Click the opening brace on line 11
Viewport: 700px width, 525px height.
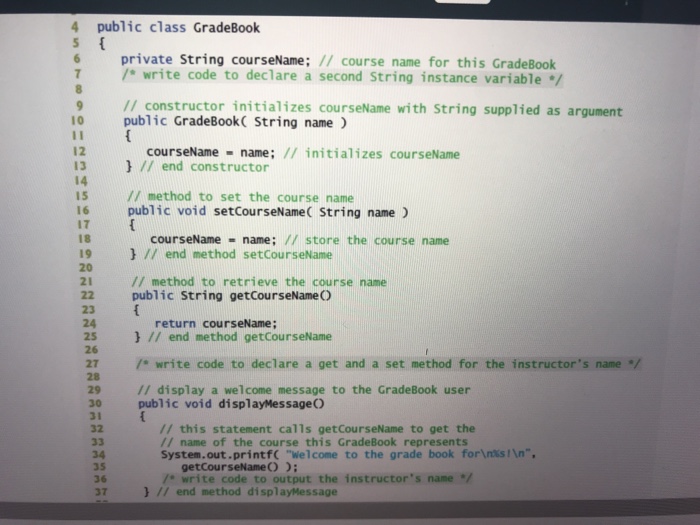[128, 136]
